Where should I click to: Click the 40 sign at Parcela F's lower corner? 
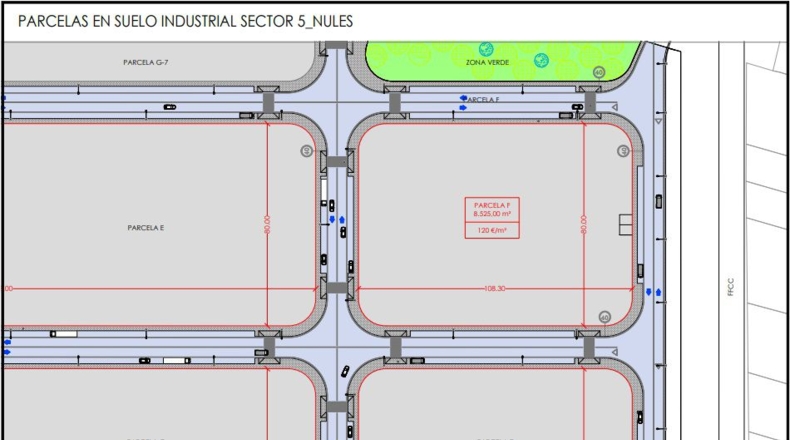coord(605,317)
